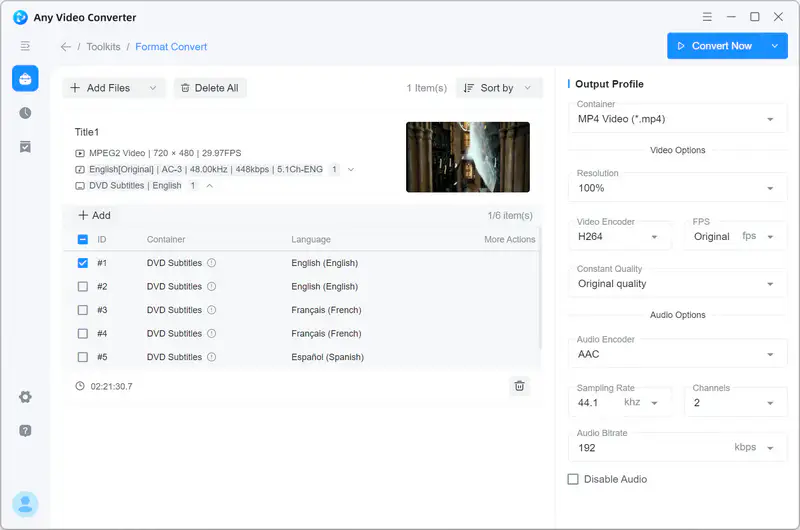This screenshot has width=800, height=530.
Task: Click Delete All button
Action: coord(210,88)
